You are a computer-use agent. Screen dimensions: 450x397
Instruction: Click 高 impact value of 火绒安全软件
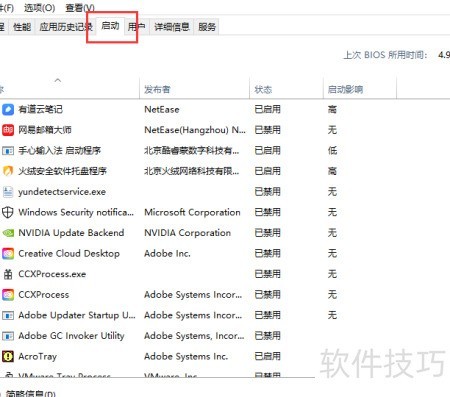pos(332,171)
